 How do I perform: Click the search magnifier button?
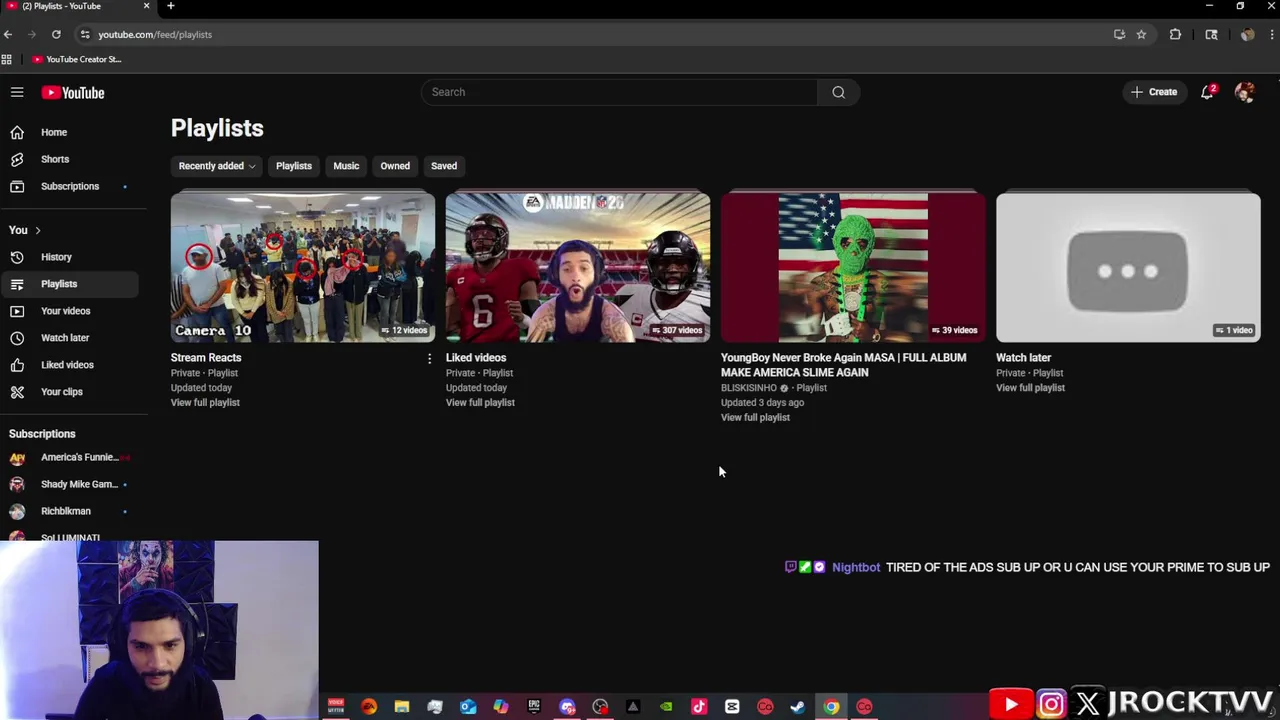(838, 92)
